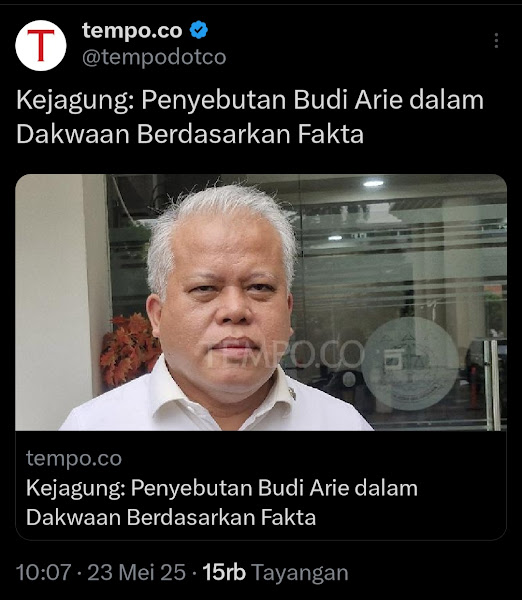Click the ceiling light in the photo
Image resolution: width=522 pixels, height=600 pixels.
373,184
